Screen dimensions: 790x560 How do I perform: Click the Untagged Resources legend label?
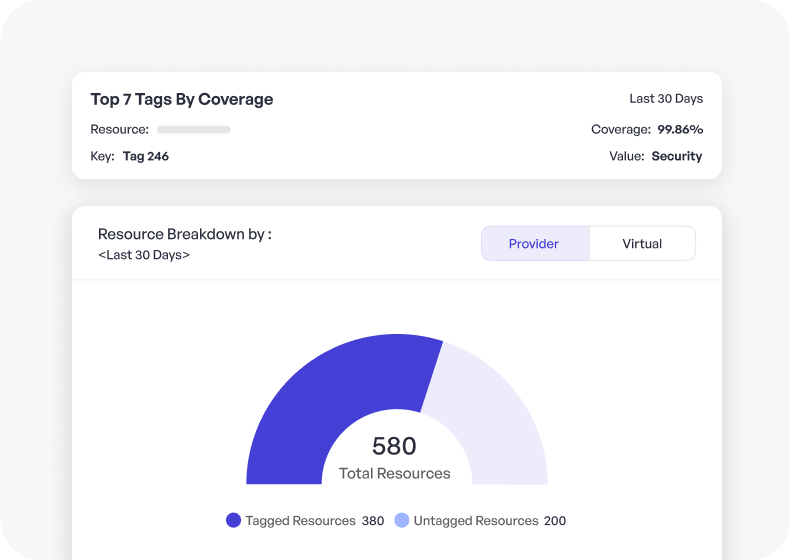point(476,521)
